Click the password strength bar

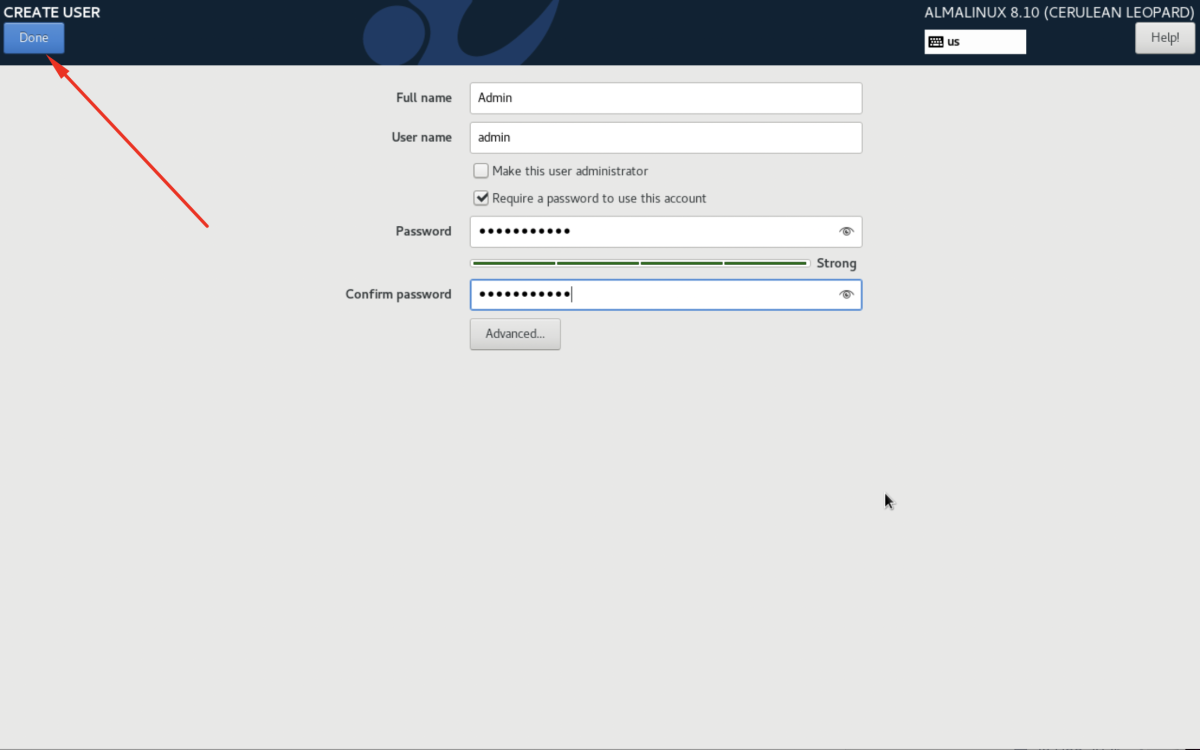click(640, 264)
